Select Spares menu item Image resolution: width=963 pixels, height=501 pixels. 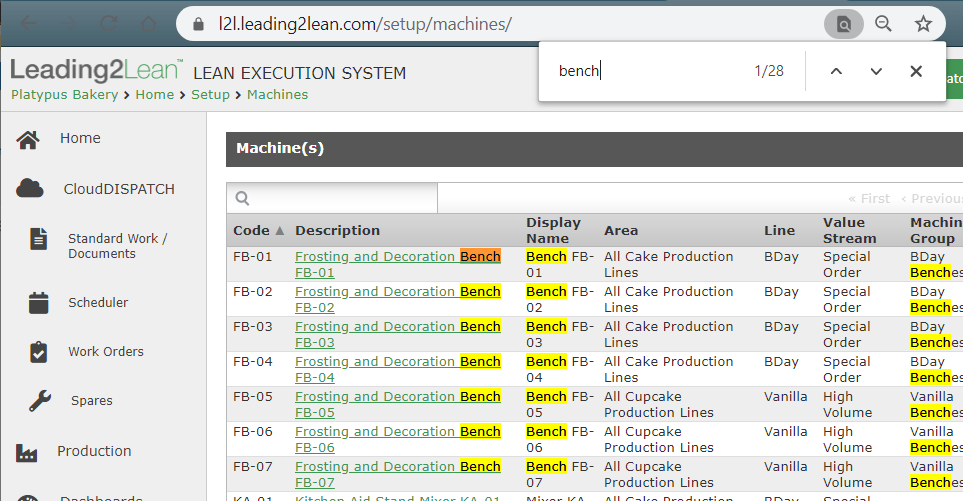pos(92,401)
